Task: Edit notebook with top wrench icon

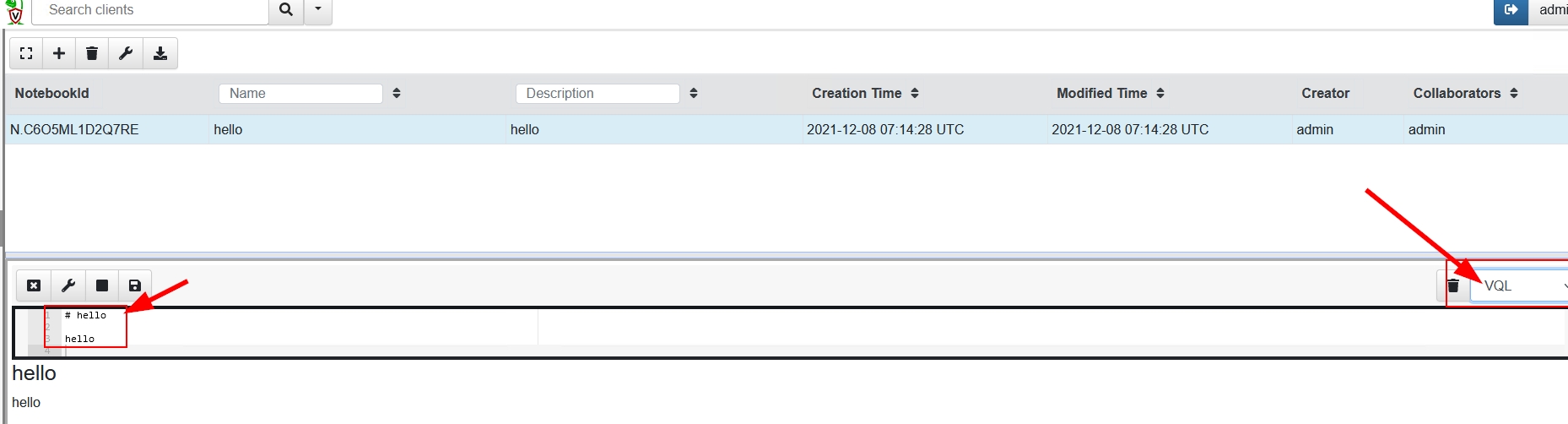Action: pos(126,53)
